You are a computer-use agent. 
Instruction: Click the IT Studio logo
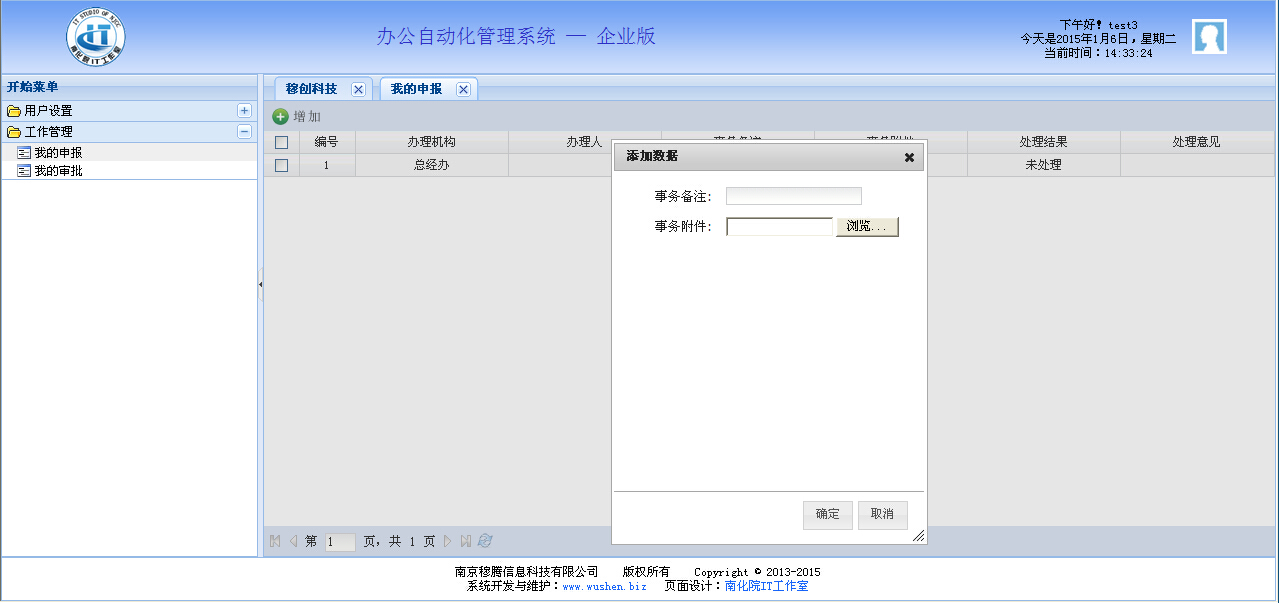tap(96, 36)
